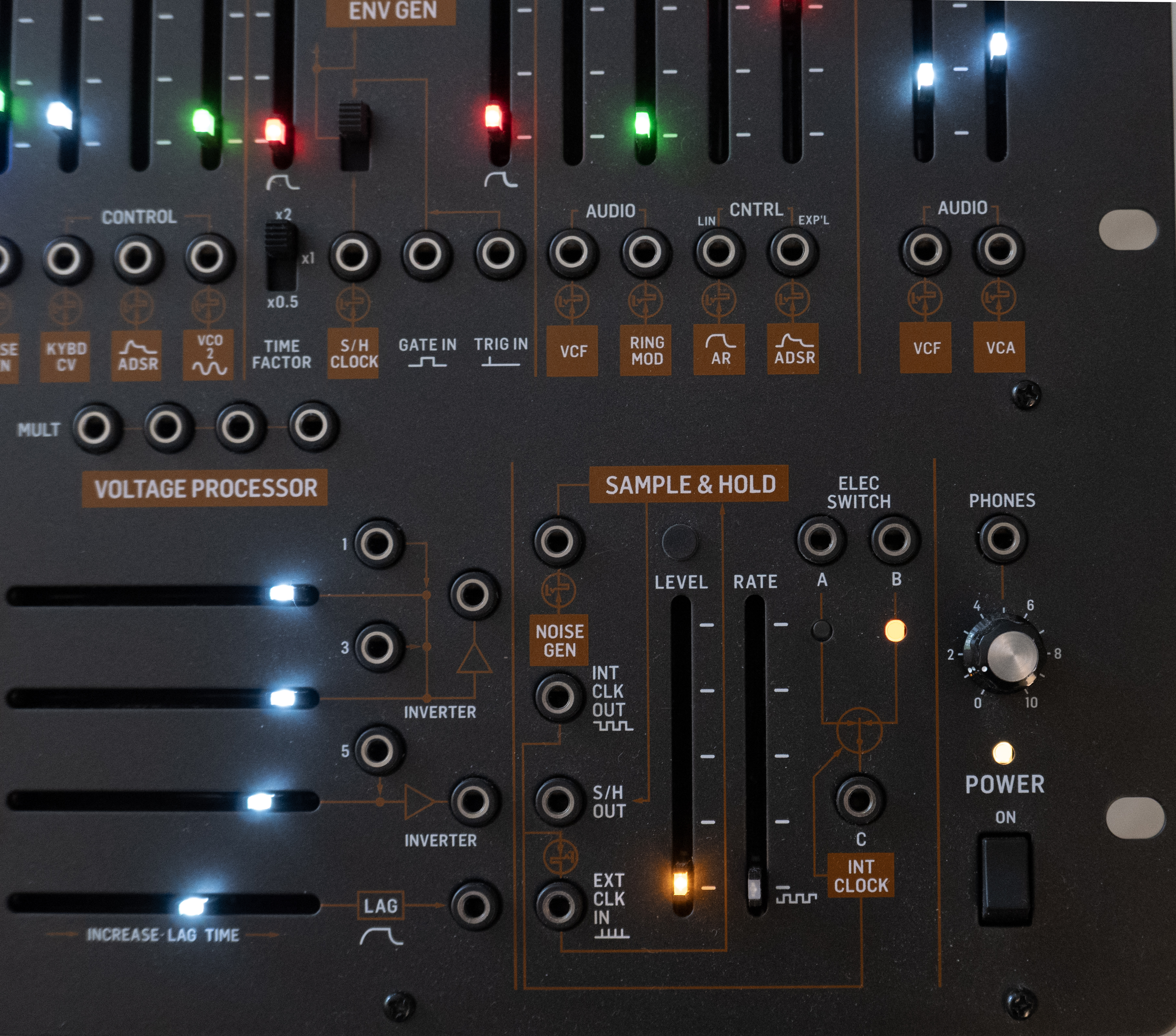Click the orange NOISE GEN label
This screenshot has height=1036, width=1176.
559,641
